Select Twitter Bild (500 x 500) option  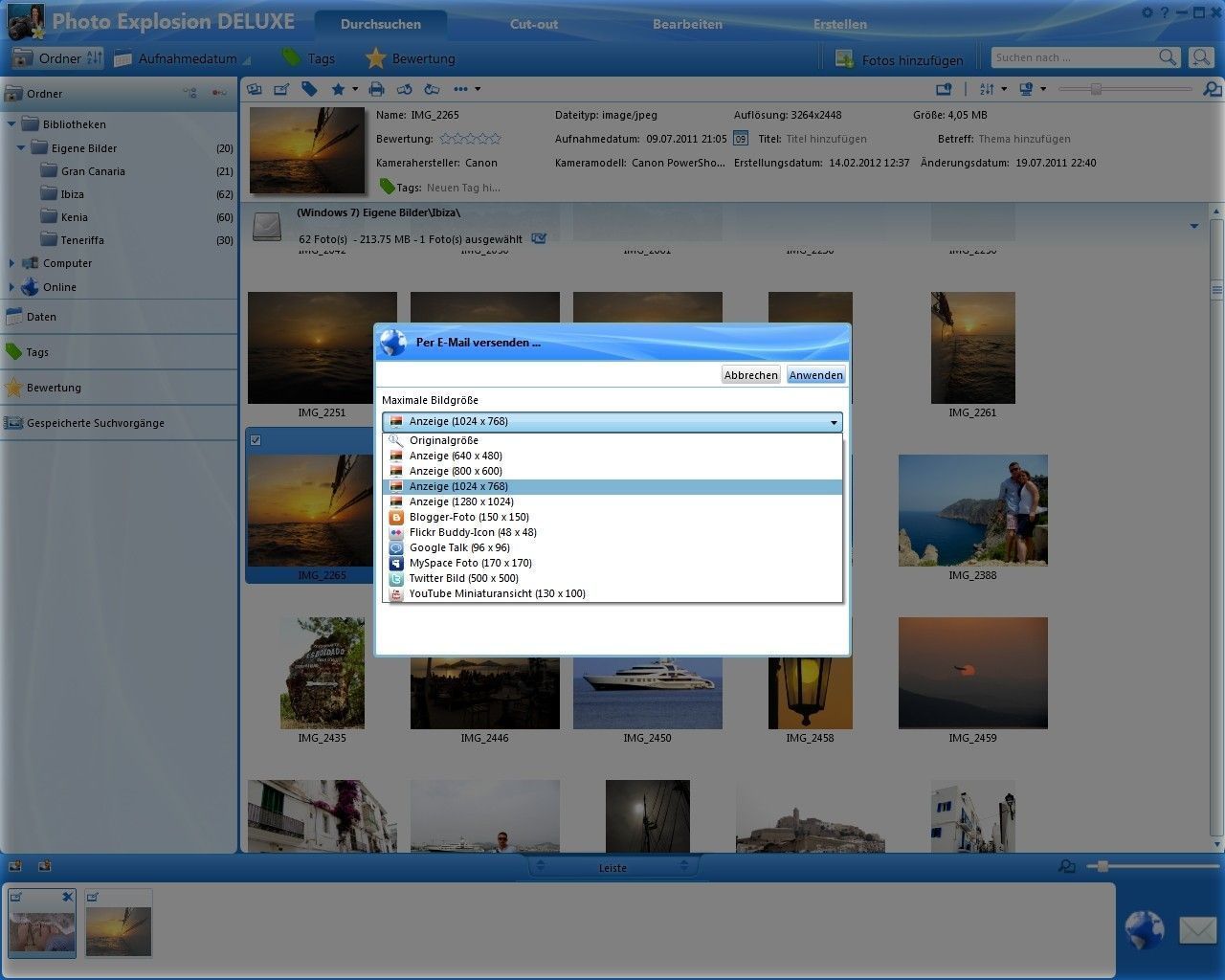click(463, 578)
